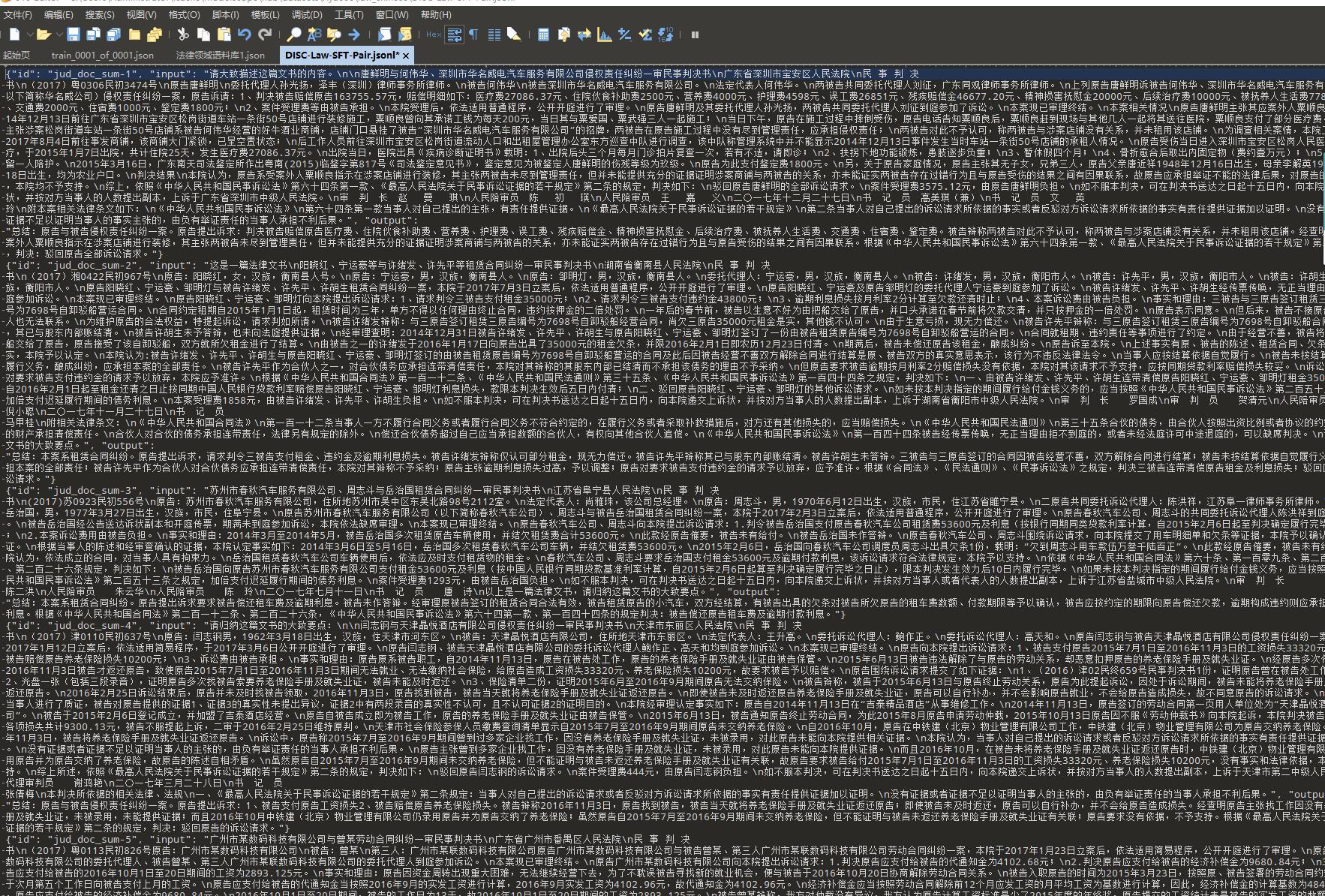Open the 工具(T) menu

[349, 14]
